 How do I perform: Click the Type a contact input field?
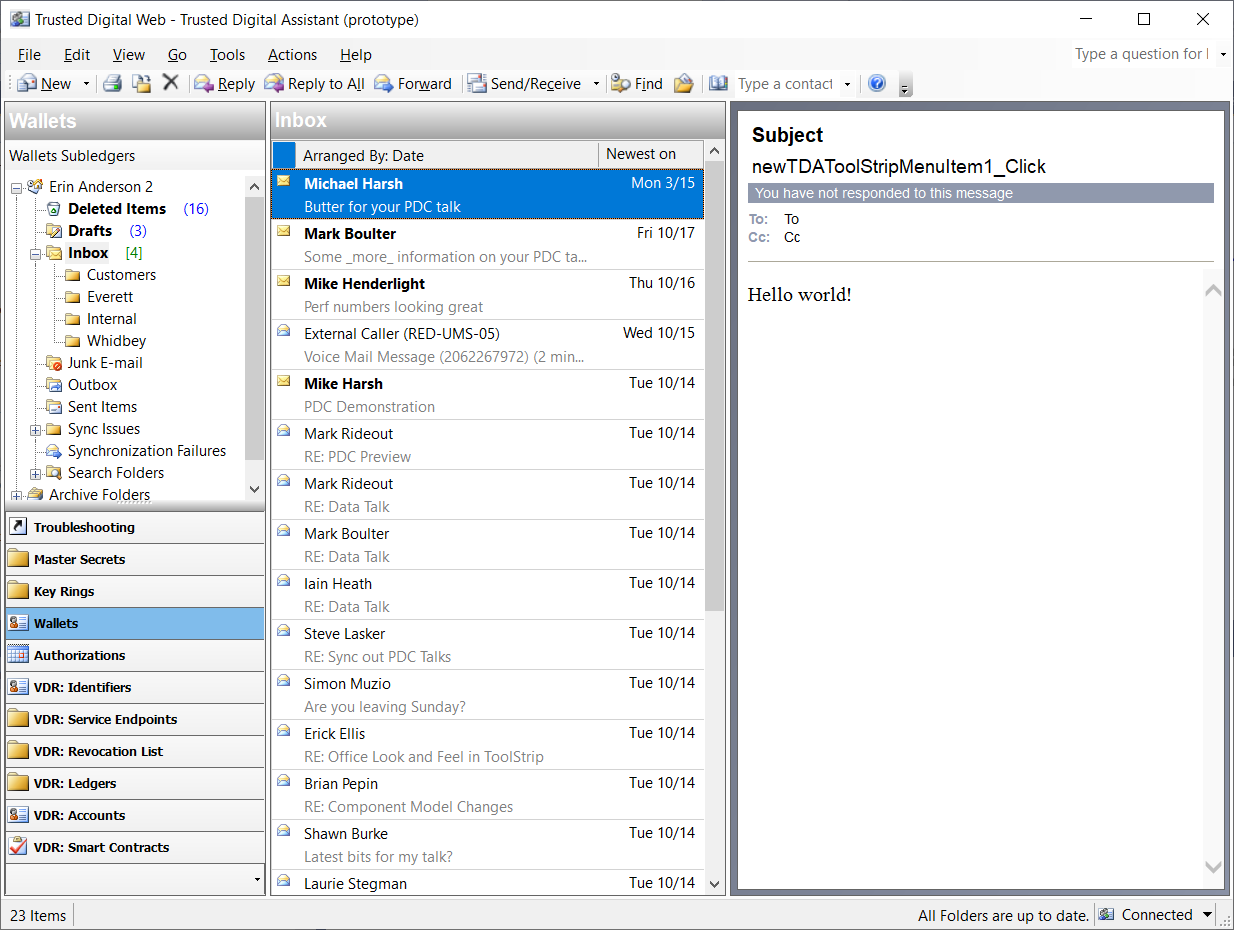tap(785, 84)
